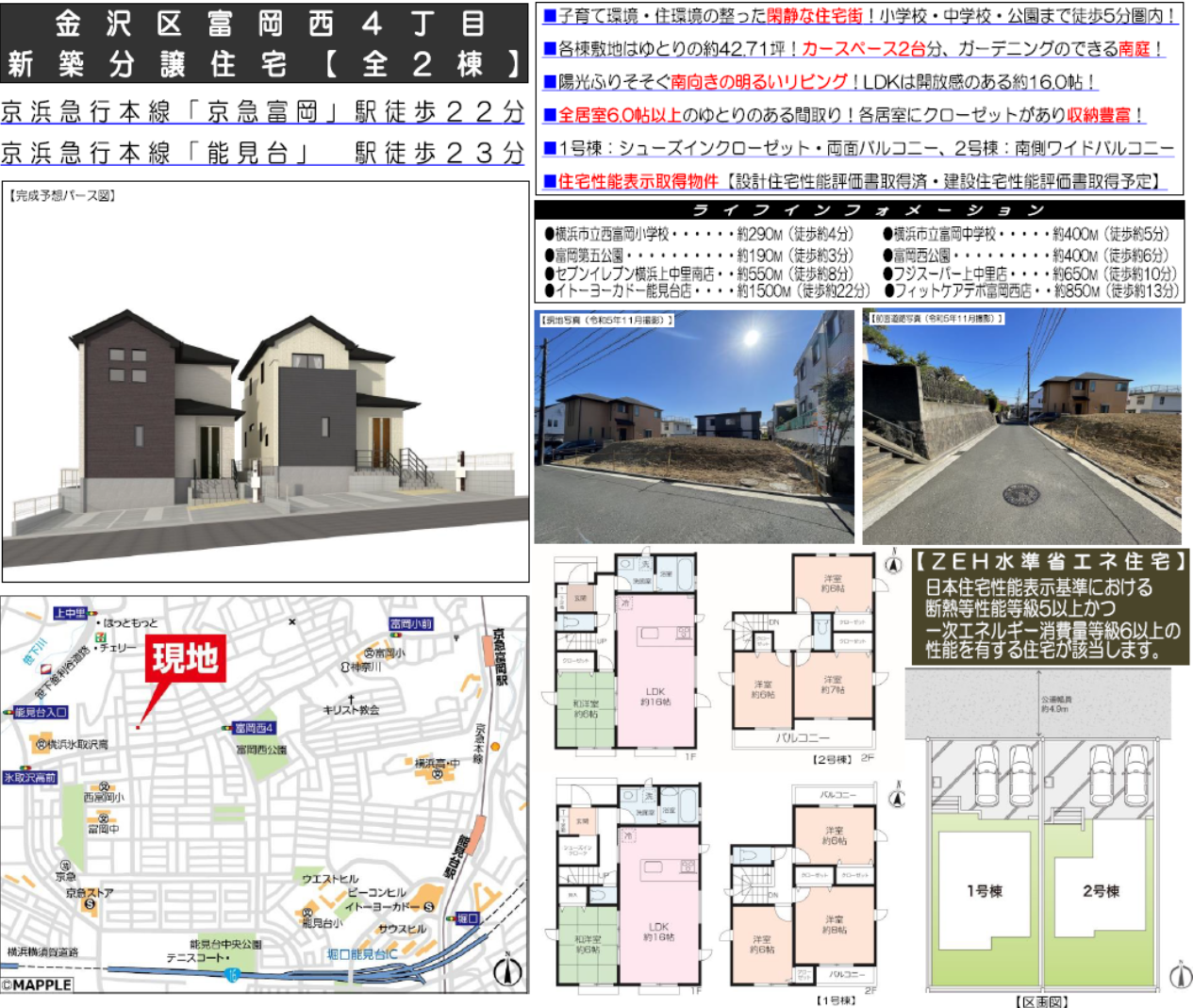Click the 7-Eleven store icon on map
Viewport: 1193px width, 1008px height.
[100, 638]
